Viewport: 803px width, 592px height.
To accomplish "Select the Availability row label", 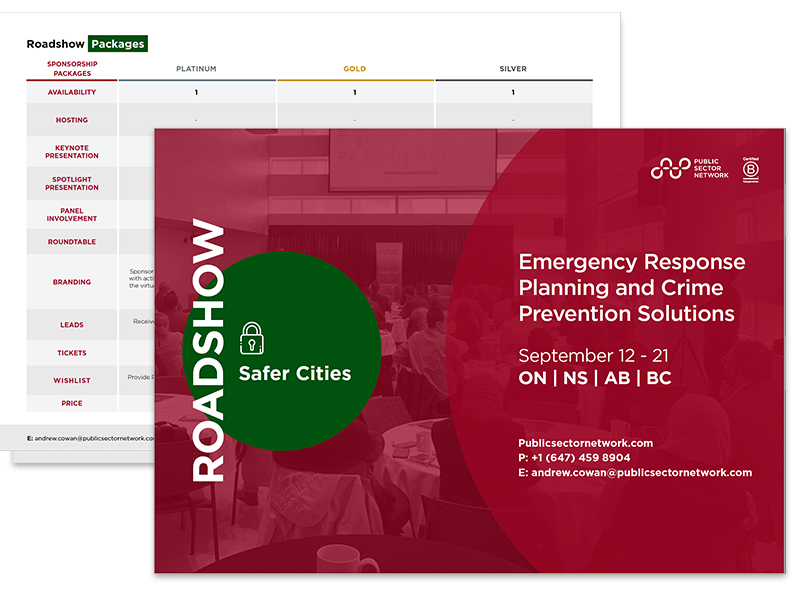I will [x=72, y=92].
